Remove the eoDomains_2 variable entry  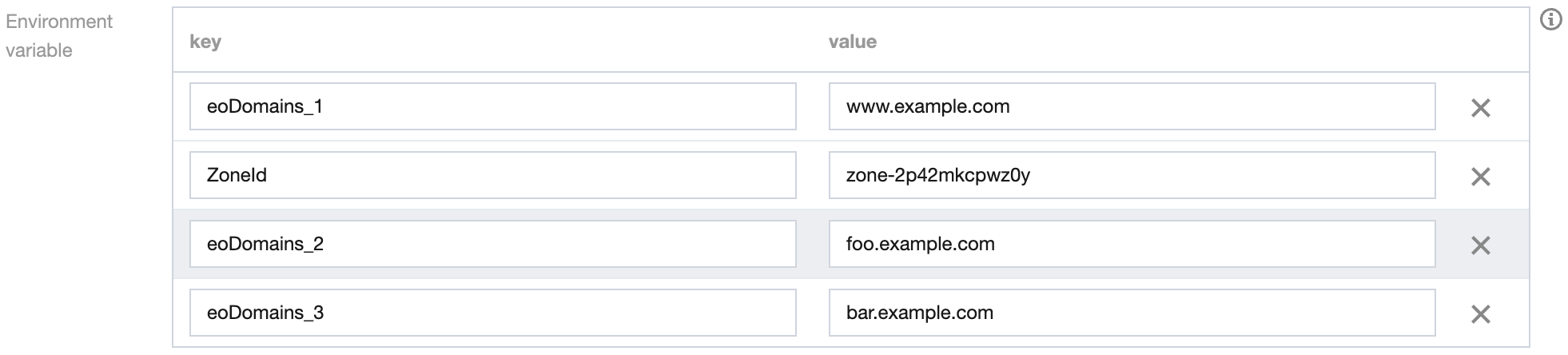click(x=1480, y=245)
